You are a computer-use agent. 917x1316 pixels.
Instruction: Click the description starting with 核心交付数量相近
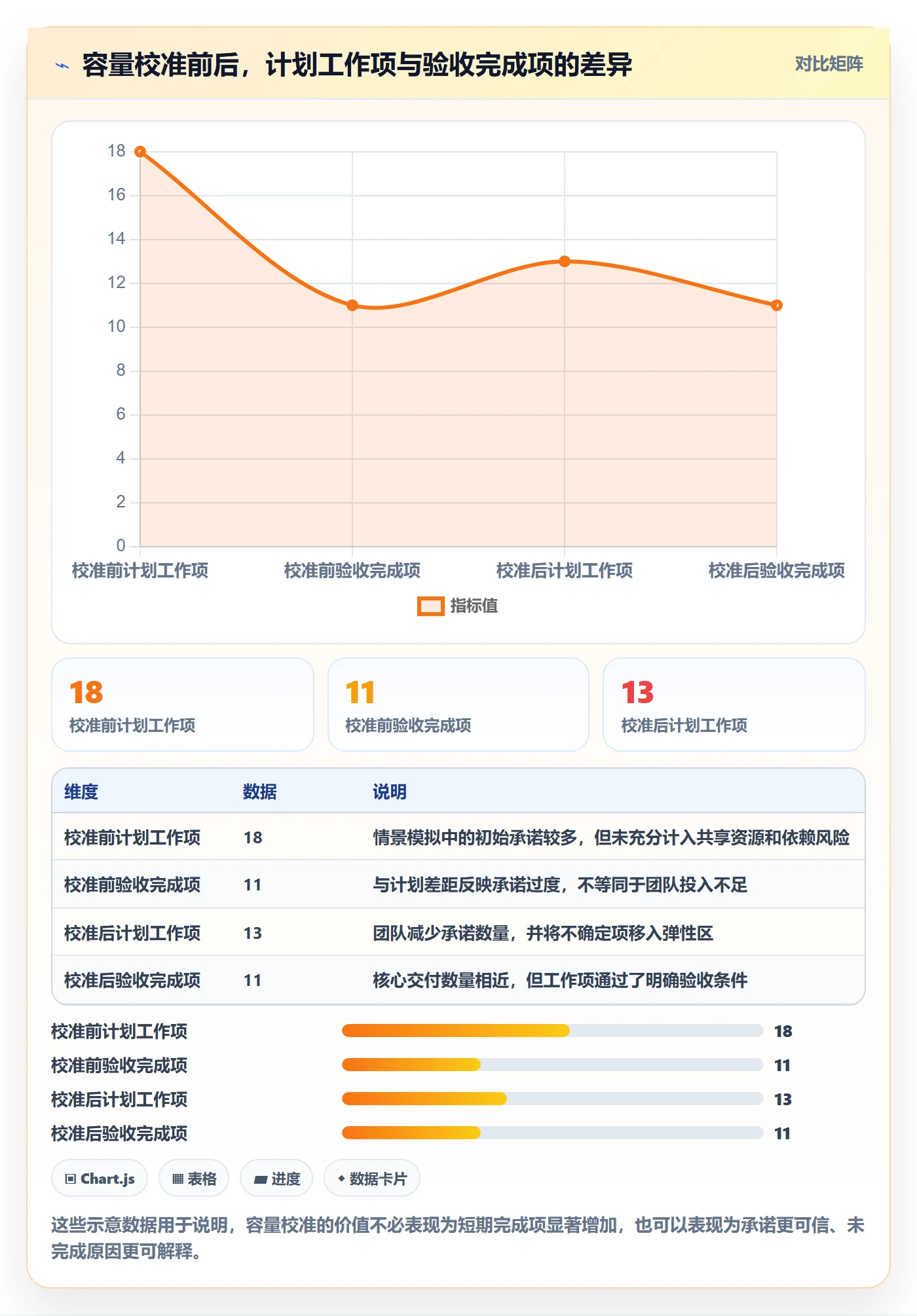[x=560, y=980]
